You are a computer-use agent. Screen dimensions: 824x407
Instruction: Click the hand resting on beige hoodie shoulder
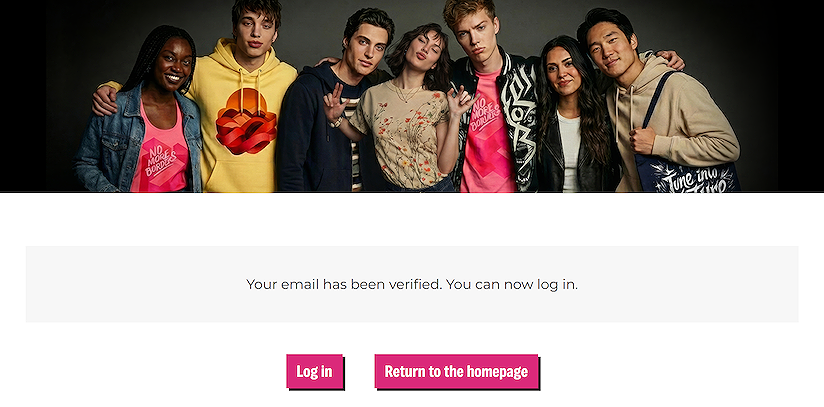[668, 59]
